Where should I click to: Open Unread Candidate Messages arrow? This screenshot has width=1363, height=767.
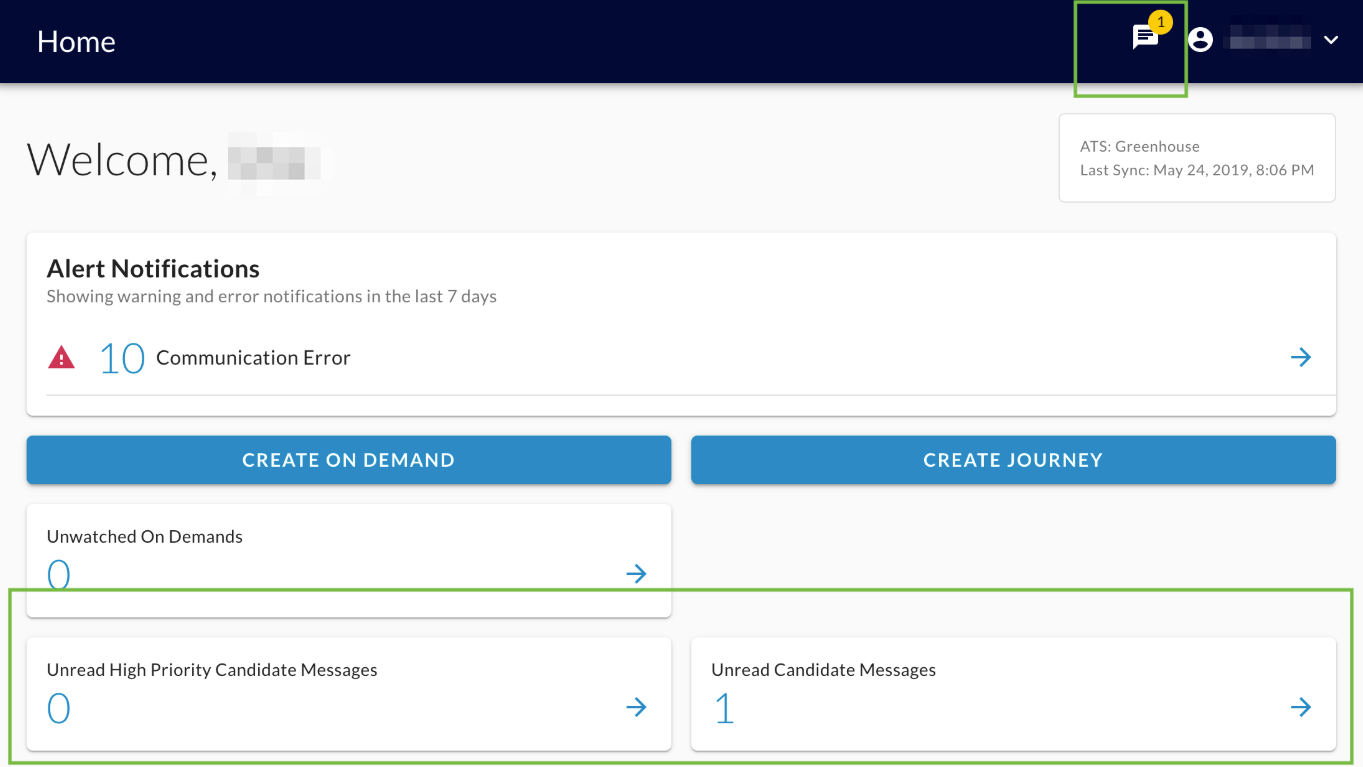[1300, 707]
